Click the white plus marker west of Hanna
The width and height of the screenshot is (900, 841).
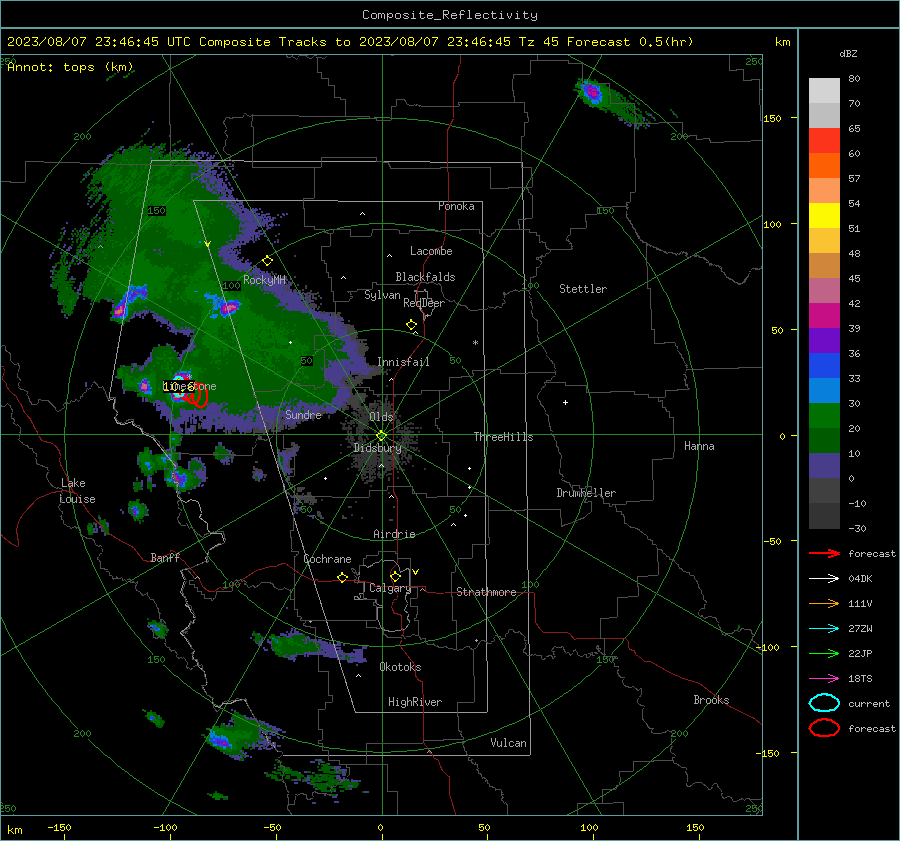(x=565, y=402)
